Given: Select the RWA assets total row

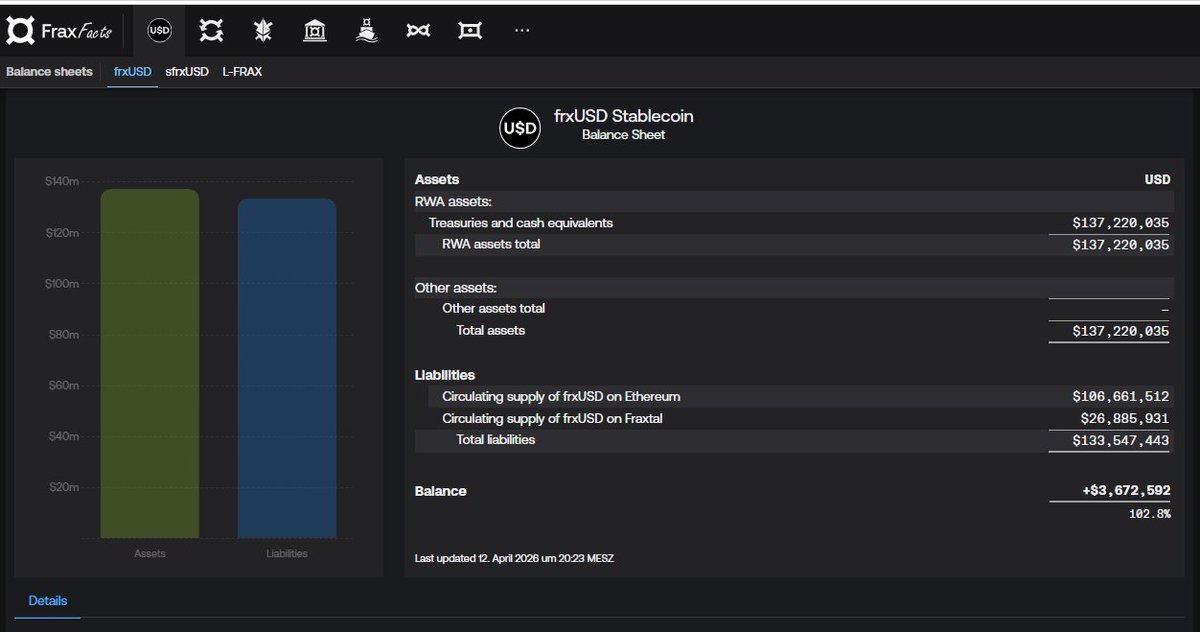Looking at the screenshot, I should click(793, 244).
